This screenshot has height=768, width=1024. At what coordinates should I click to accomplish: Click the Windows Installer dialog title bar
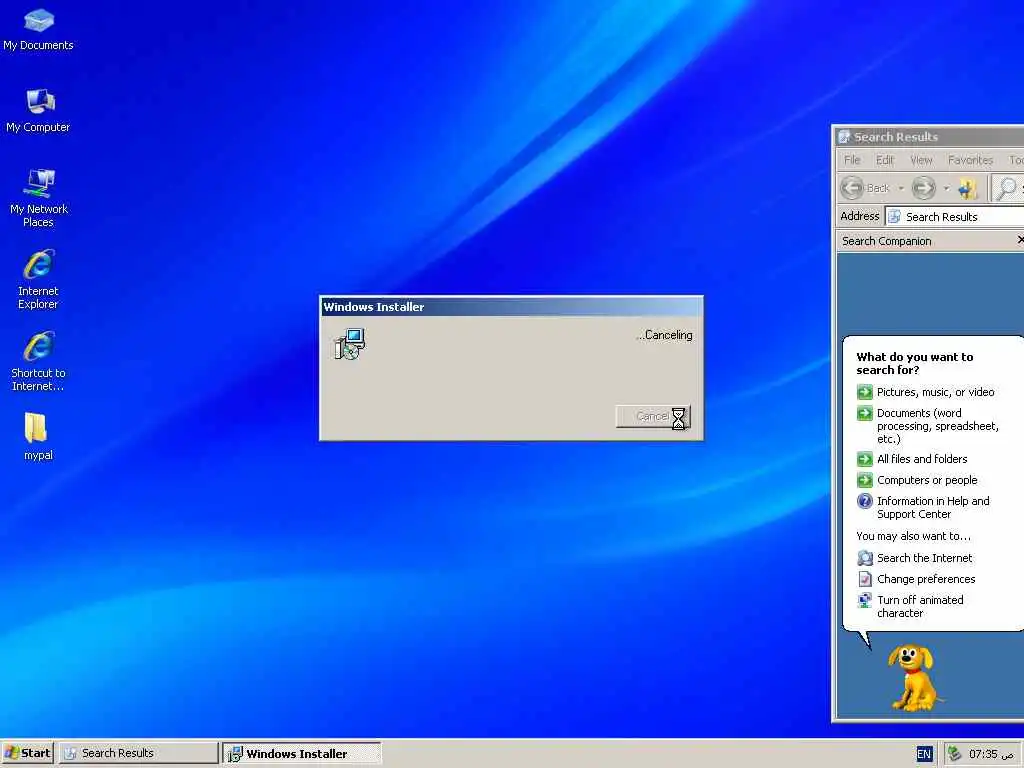tap(511, 307)
